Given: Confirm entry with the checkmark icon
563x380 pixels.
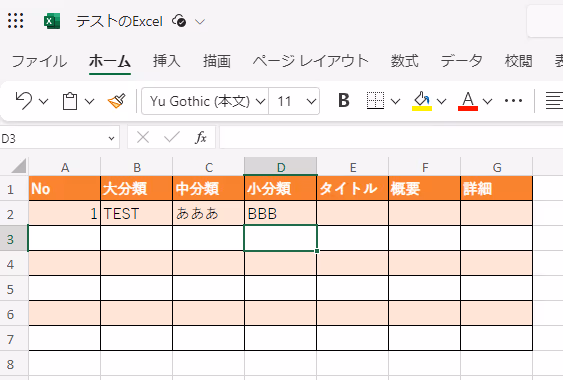Looking at the screenshot, I should pyautogui.click(x=172, y=138).
